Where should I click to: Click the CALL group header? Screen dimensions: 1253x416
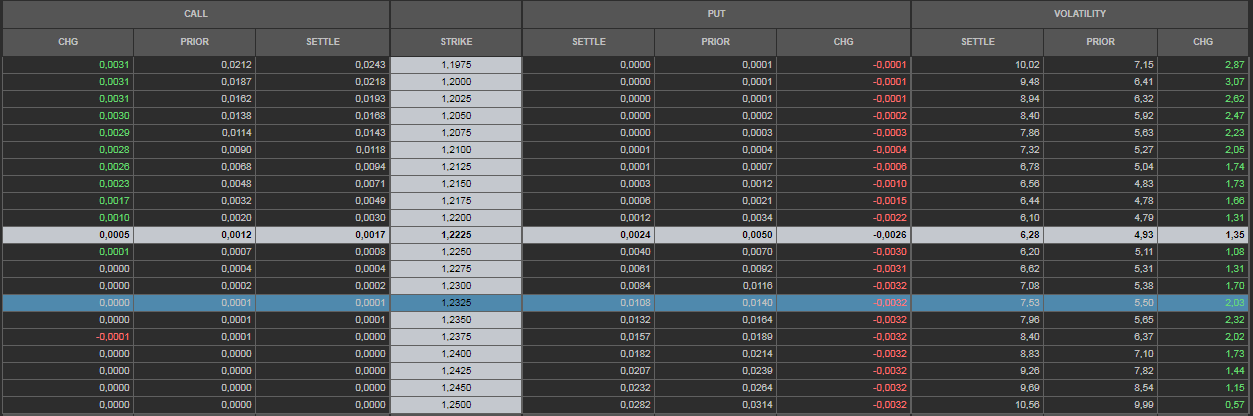tap(195, 14)
